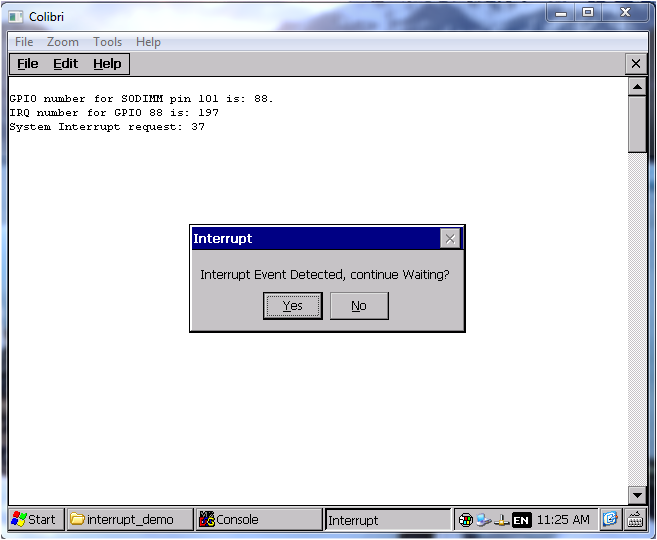Open the bold File menu in console
The height and width of the screenshot is (540, 657).
28,64
